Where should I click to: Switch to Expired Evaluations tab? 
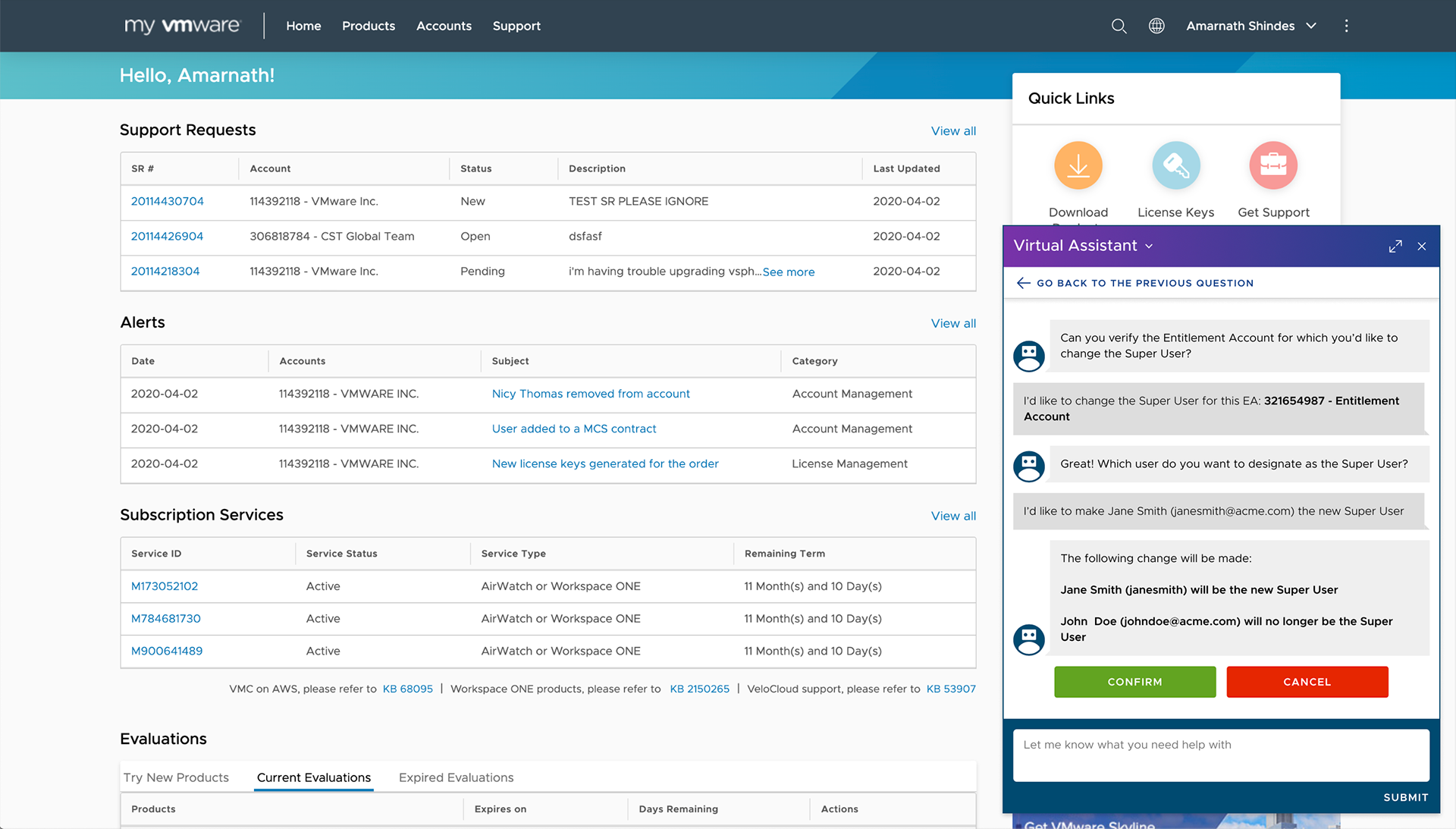point(456,777)
